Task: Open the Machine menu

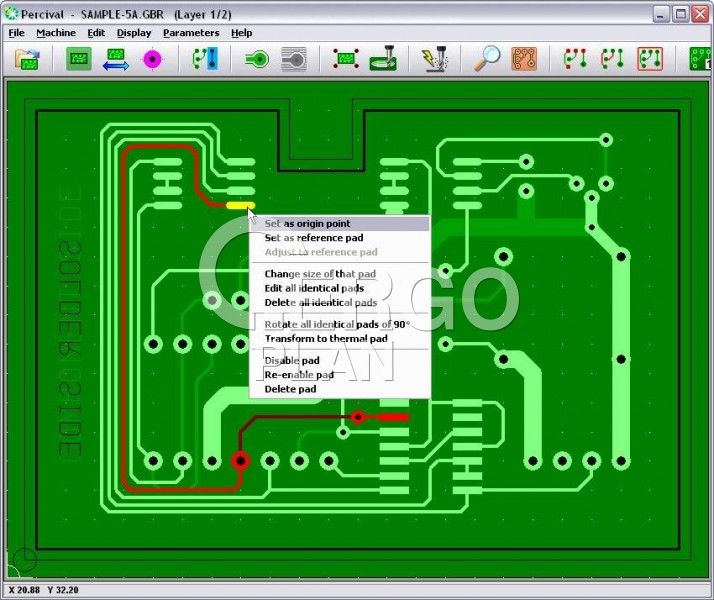Action: pos(56,32)
